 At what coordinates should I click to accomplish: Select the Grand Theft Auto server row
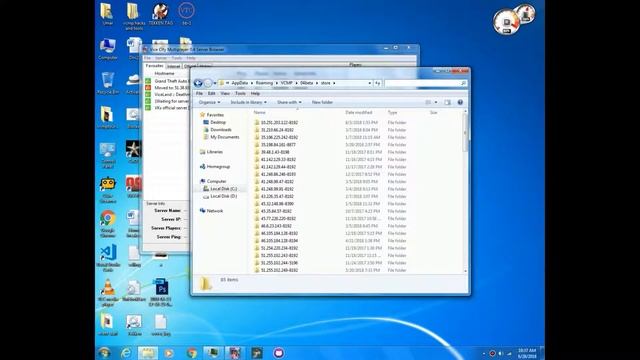coord(167,81)
